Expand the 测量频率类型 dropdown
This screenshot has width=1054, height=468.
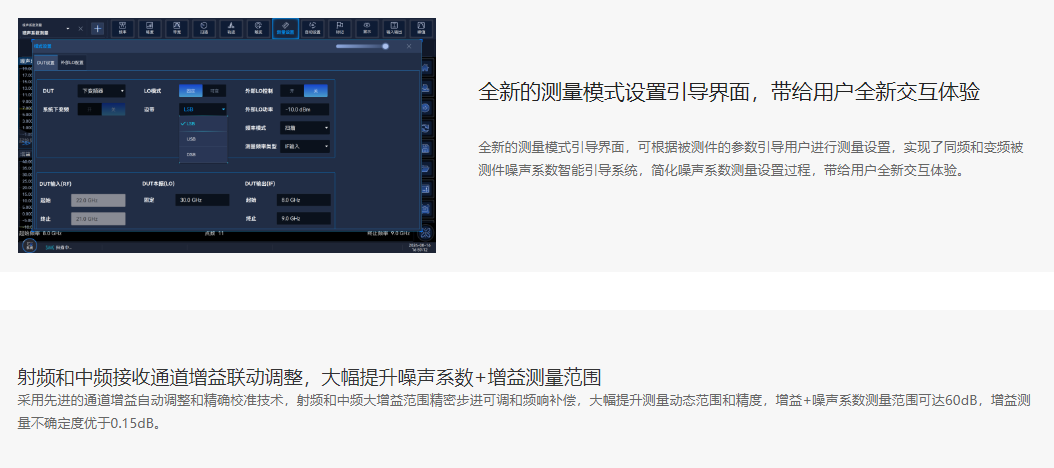click(x=305, y=146)
